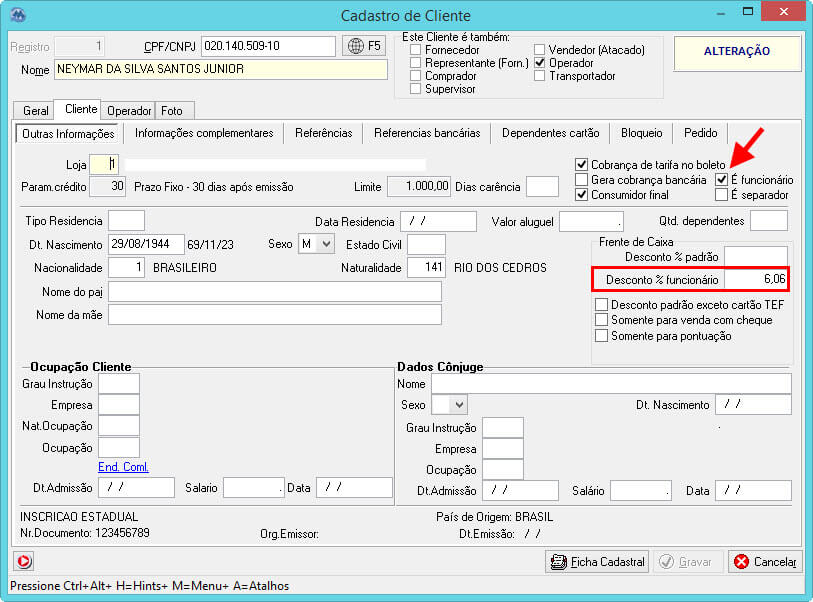This screenshot has width=813, height=602.
Task: Click the client Salario field
Action: pyautogui.click(x=254, y=487)
